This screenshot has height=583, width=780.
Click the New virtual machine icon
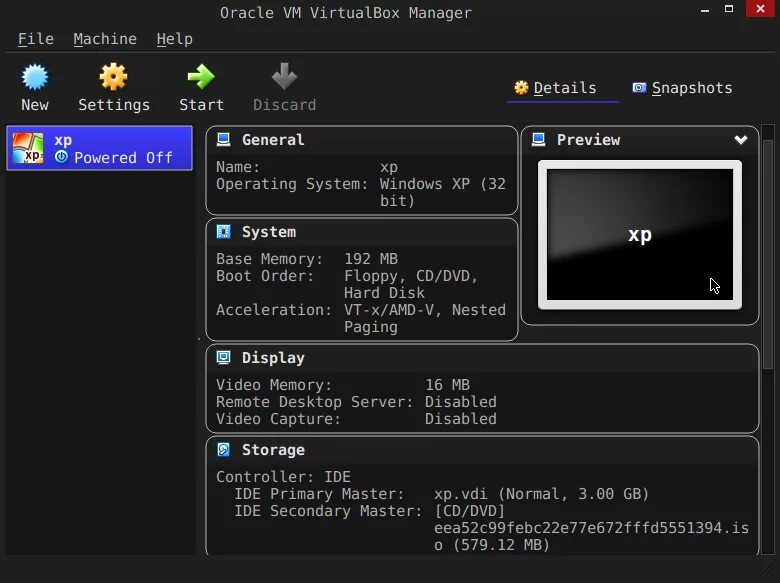click(x=35, y=78)
